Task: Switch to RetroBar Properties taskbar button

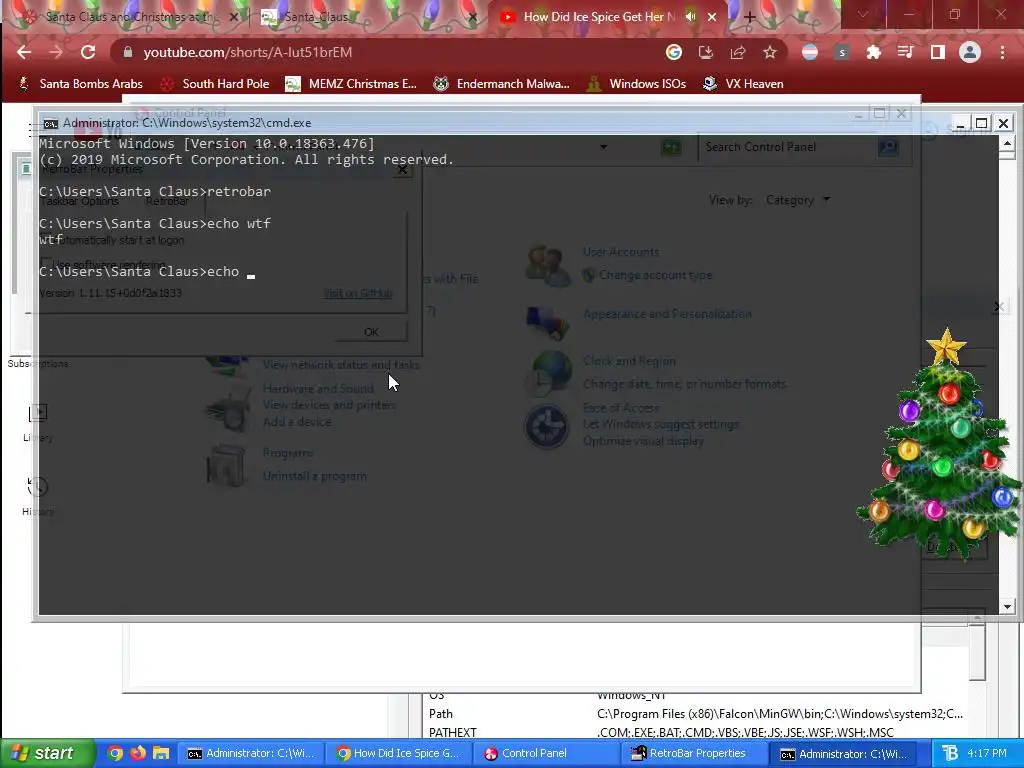Action: click(695, 754)
